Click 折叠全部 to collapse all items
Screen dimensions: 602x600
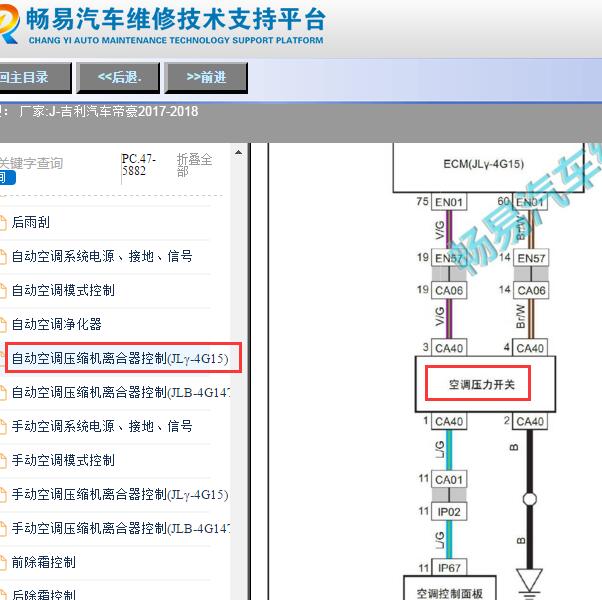(x=194, y=165)
